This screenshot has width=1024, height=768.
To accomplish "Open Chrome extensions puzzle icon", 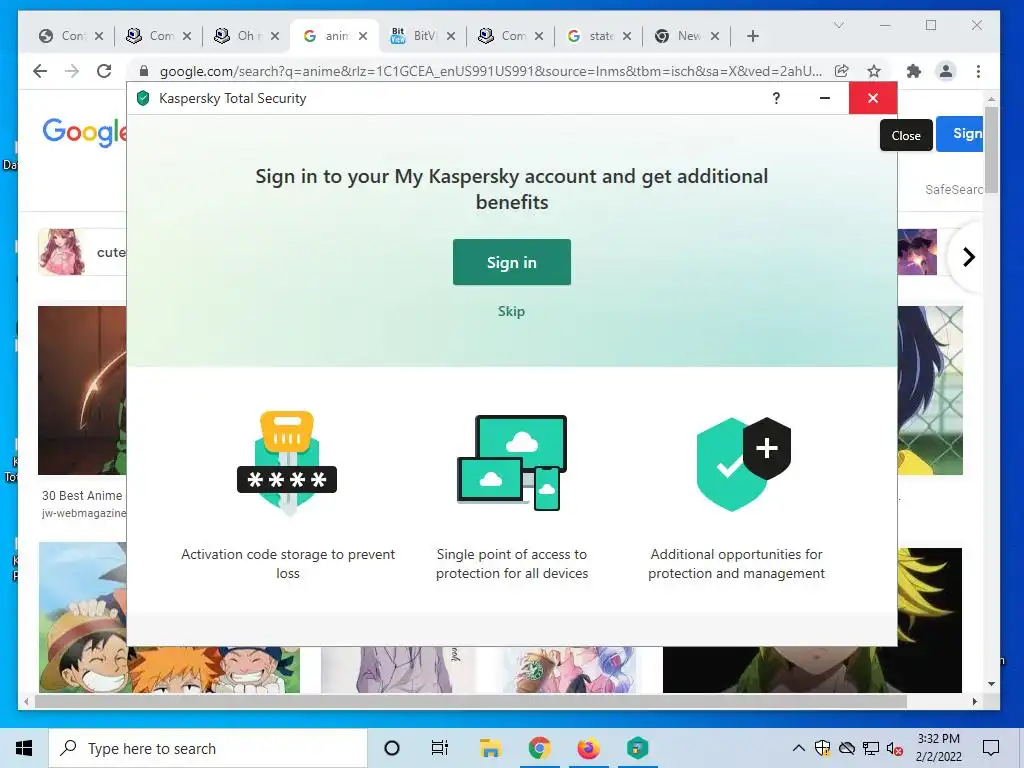I will 914,71.
